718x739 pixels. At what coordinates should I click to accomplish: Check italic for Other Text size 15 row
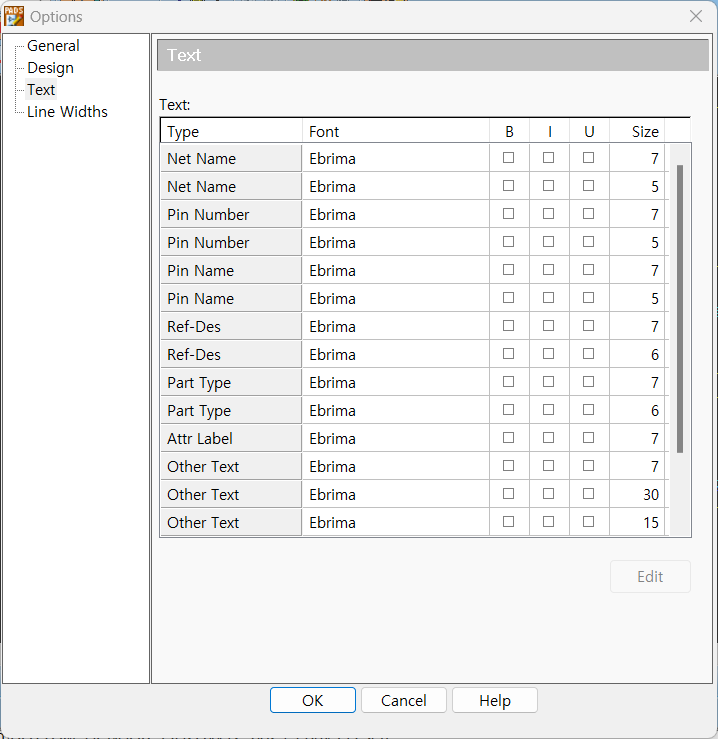(x=548, y=522)
